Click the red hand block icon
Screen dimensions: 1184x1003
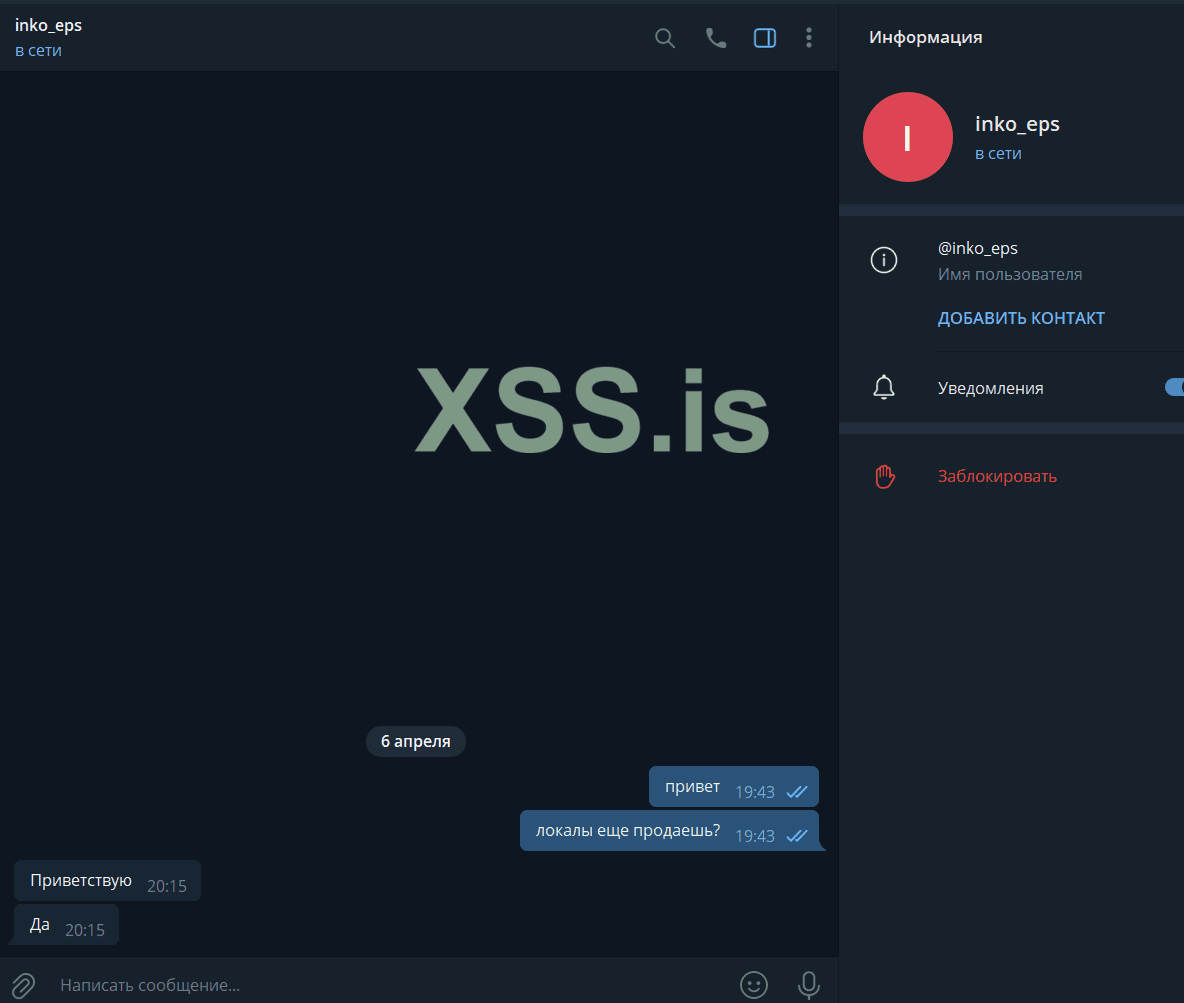pyautogui.click(x=884, y=477)
